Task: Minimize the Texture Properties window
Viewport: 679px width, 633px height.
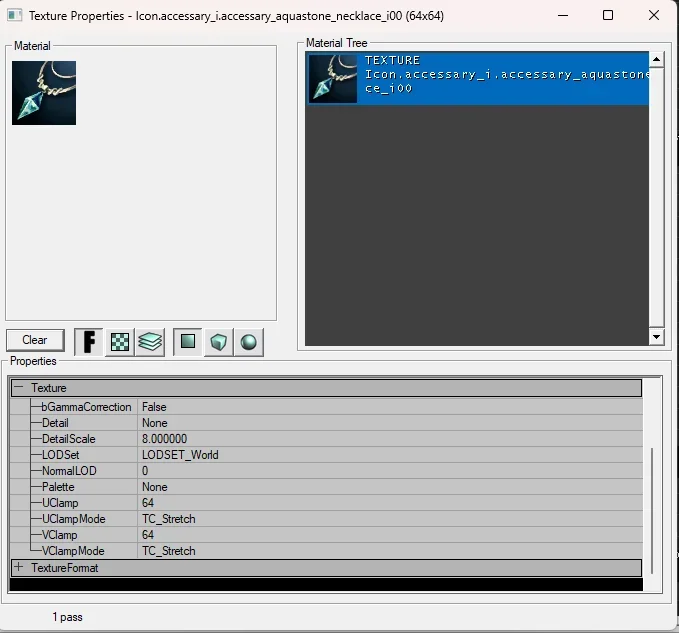Action: (563, 16)
